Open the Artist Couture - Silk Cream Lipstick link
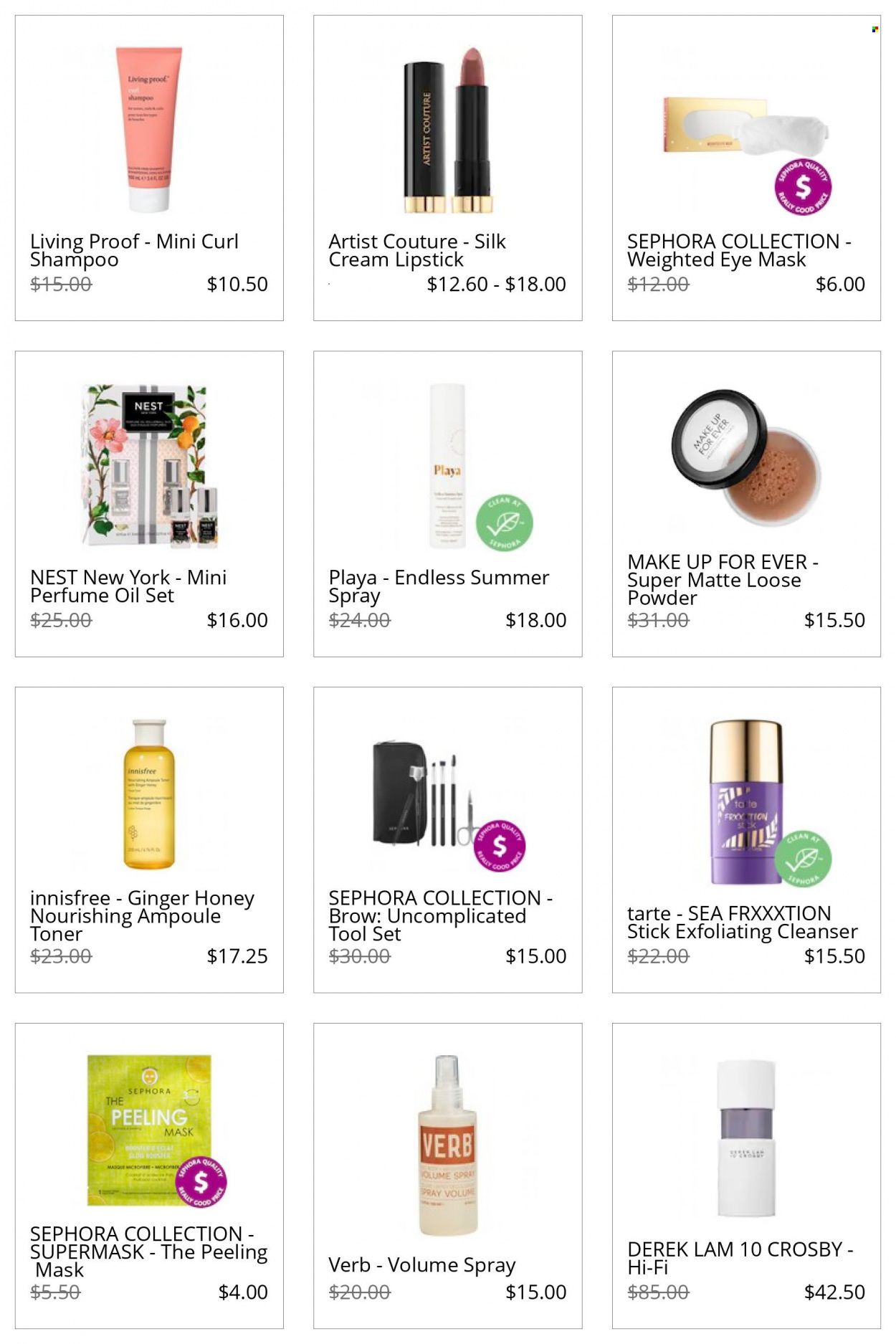This screenshot has height=1344, width=896. pos(417,250)
